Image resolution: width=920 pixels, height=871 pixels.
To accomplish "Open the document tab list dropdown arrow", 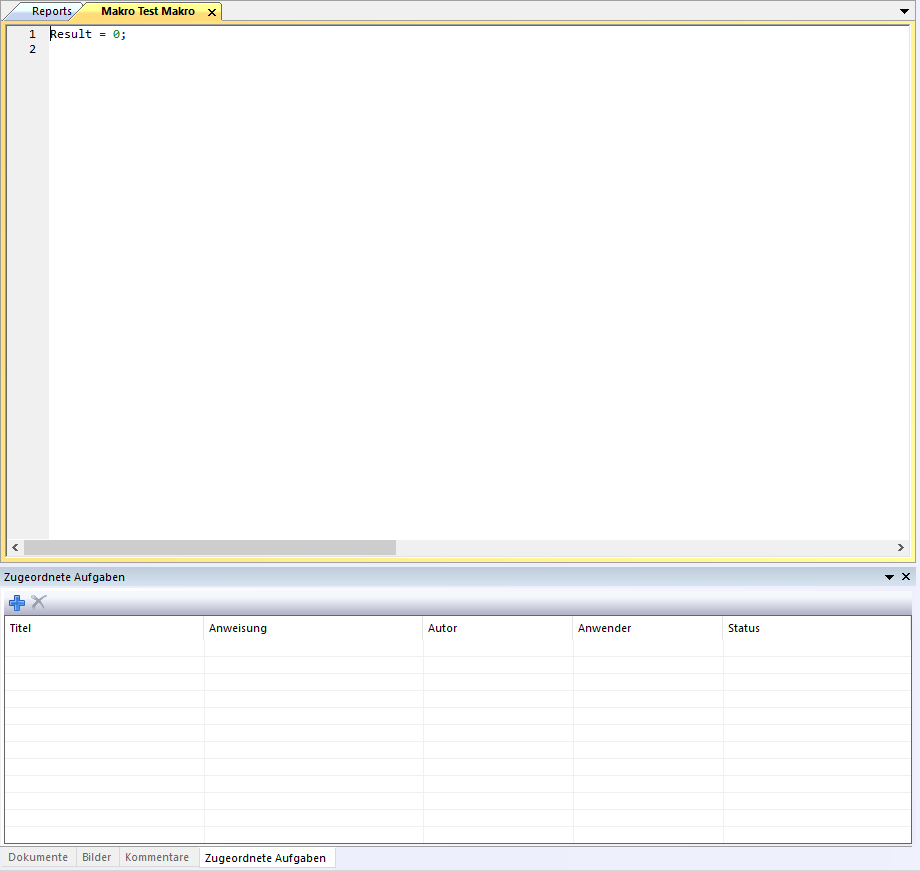I will (x=905, y=10).
